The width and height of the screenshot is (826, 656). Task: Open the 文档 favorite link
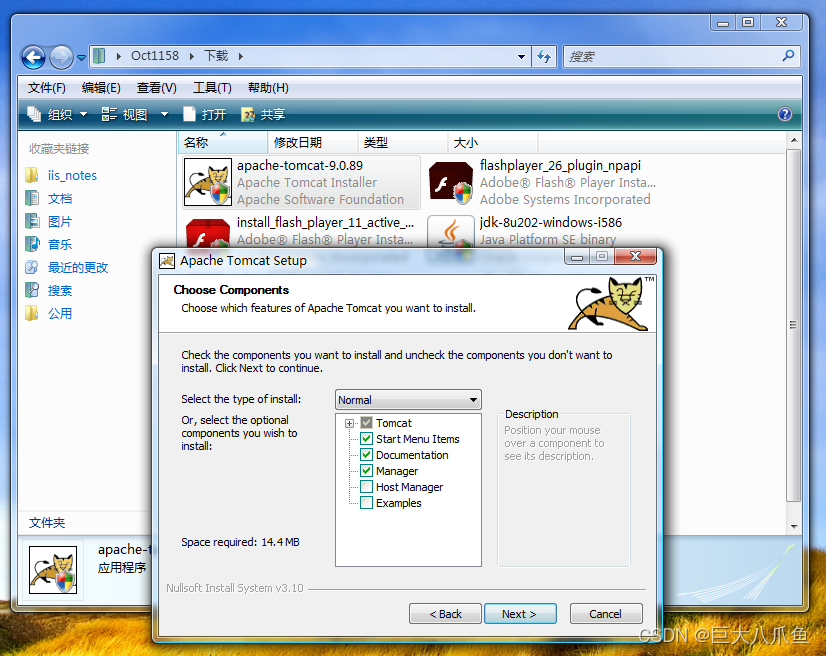[60, 199]
